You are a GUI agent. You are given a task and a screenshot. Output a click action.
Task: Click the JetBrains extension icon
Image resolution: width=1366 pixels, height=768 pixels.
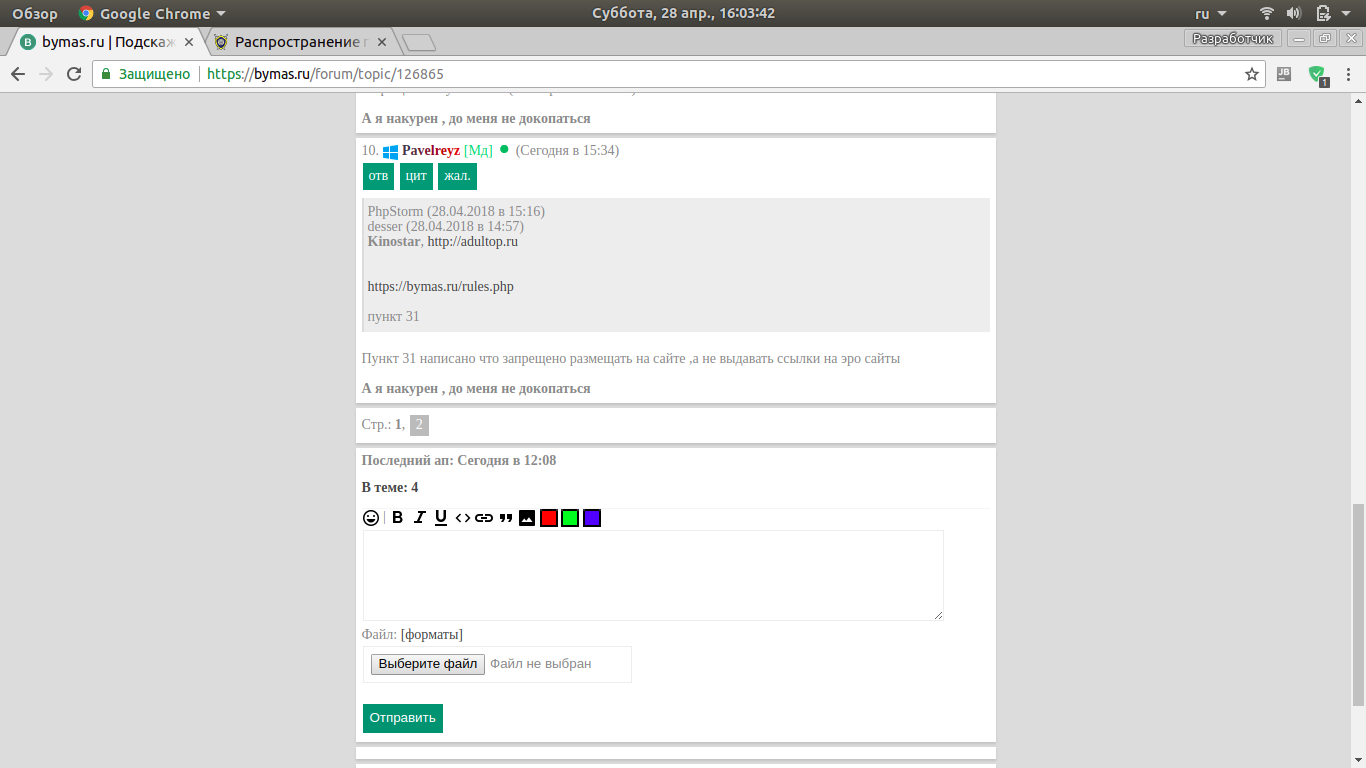[x=1285, y=74]
